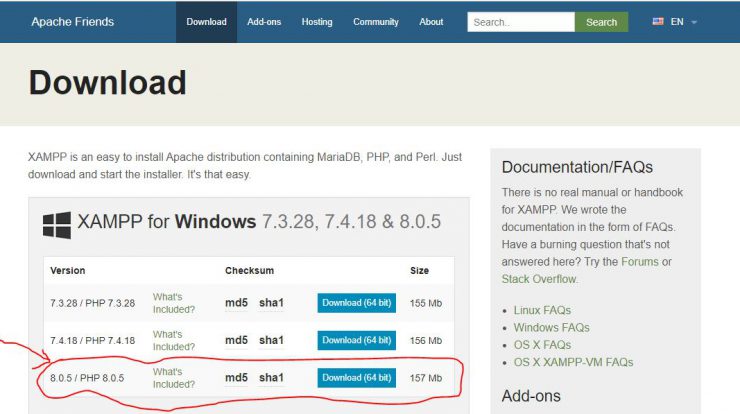Screen dimensions: 740x414
Task: Click the 8.0.5 / PHP 8.0.5 version text
Action: (87, 378)
